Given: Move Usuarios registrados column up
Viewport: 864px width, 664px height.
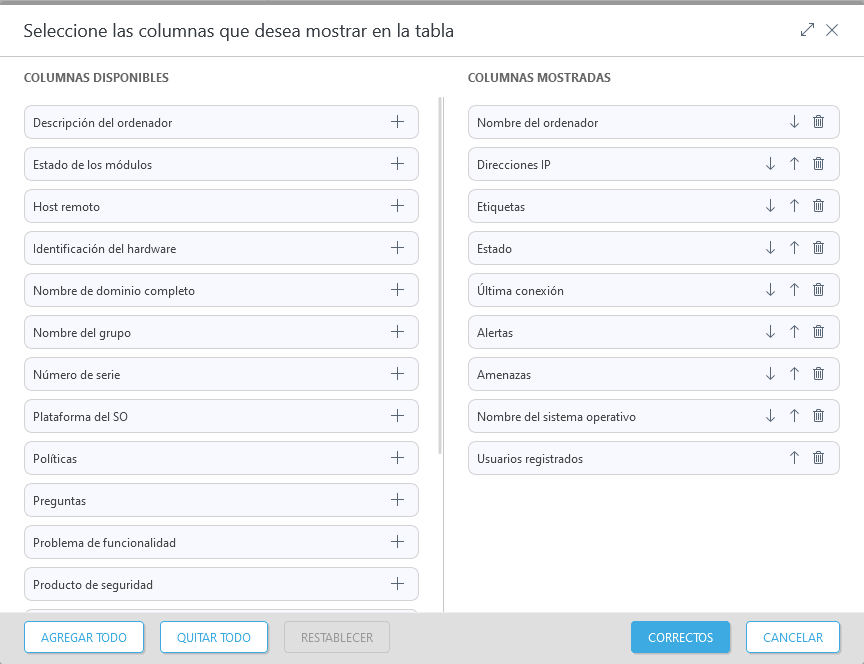Looking at the screenshot, I should click(x=794, y=458).
